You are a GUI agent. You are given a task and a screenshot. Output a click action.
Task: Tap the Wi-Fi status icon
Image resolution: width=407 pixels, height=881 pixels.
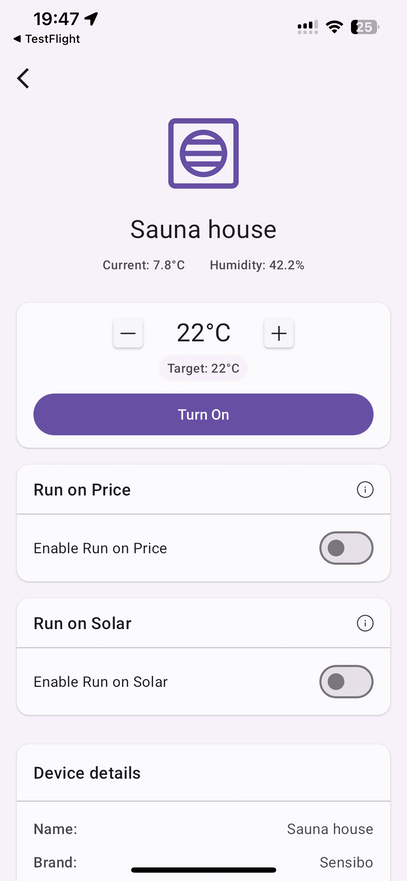coord(335,26)
